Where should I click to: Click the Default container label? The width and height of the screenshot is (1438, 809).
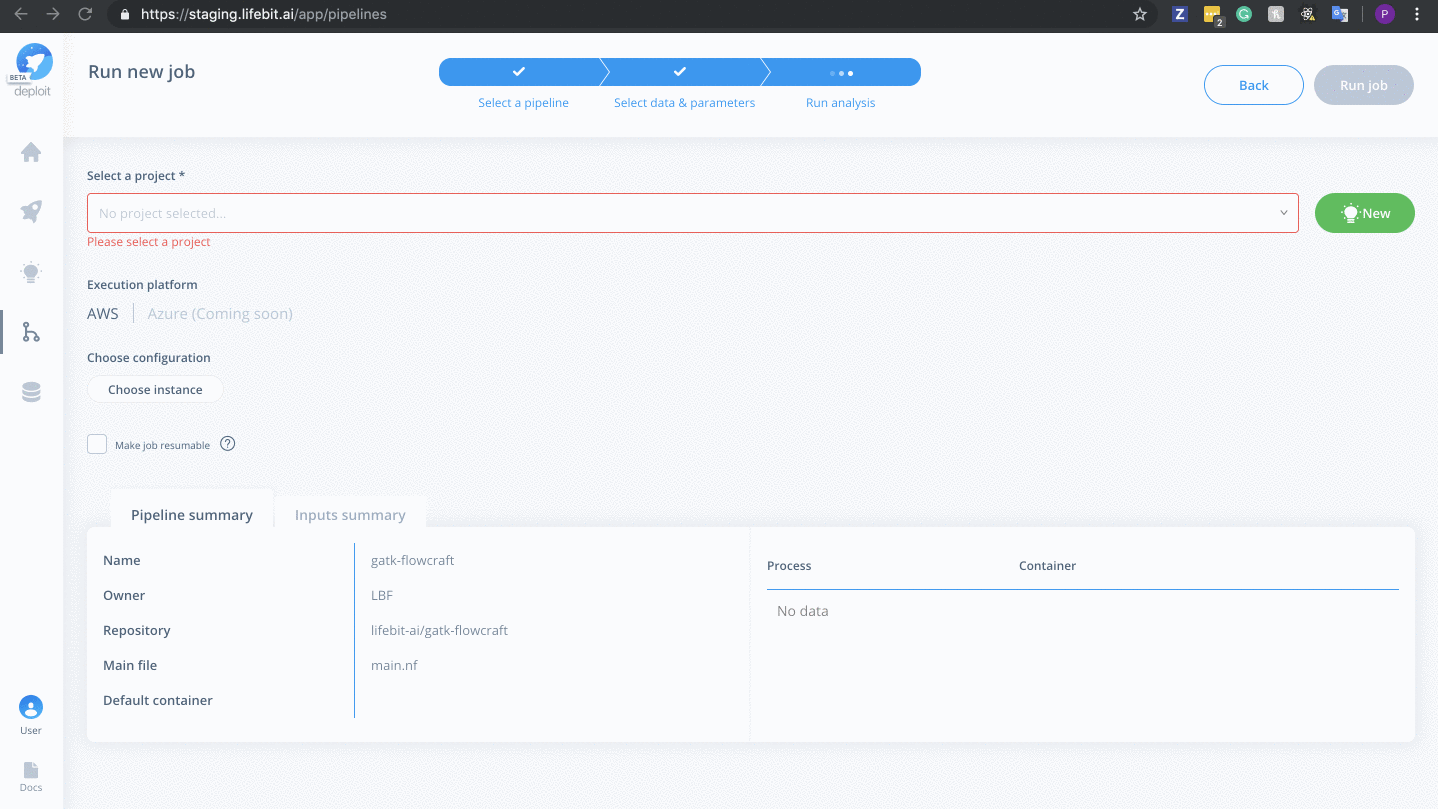click(x=158, y=700)
